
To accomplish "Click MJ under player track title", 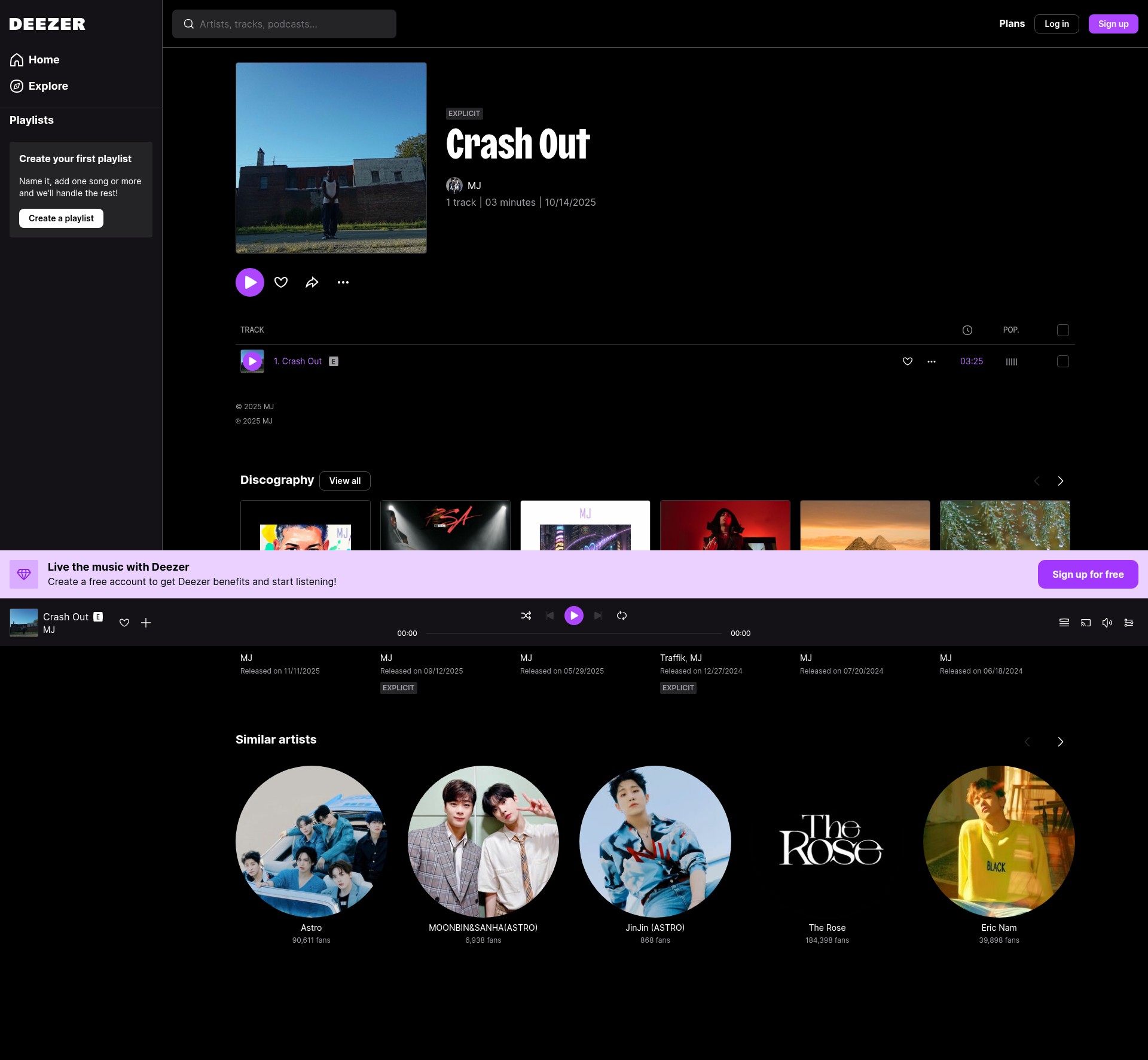I will click(x=49, y=630).
